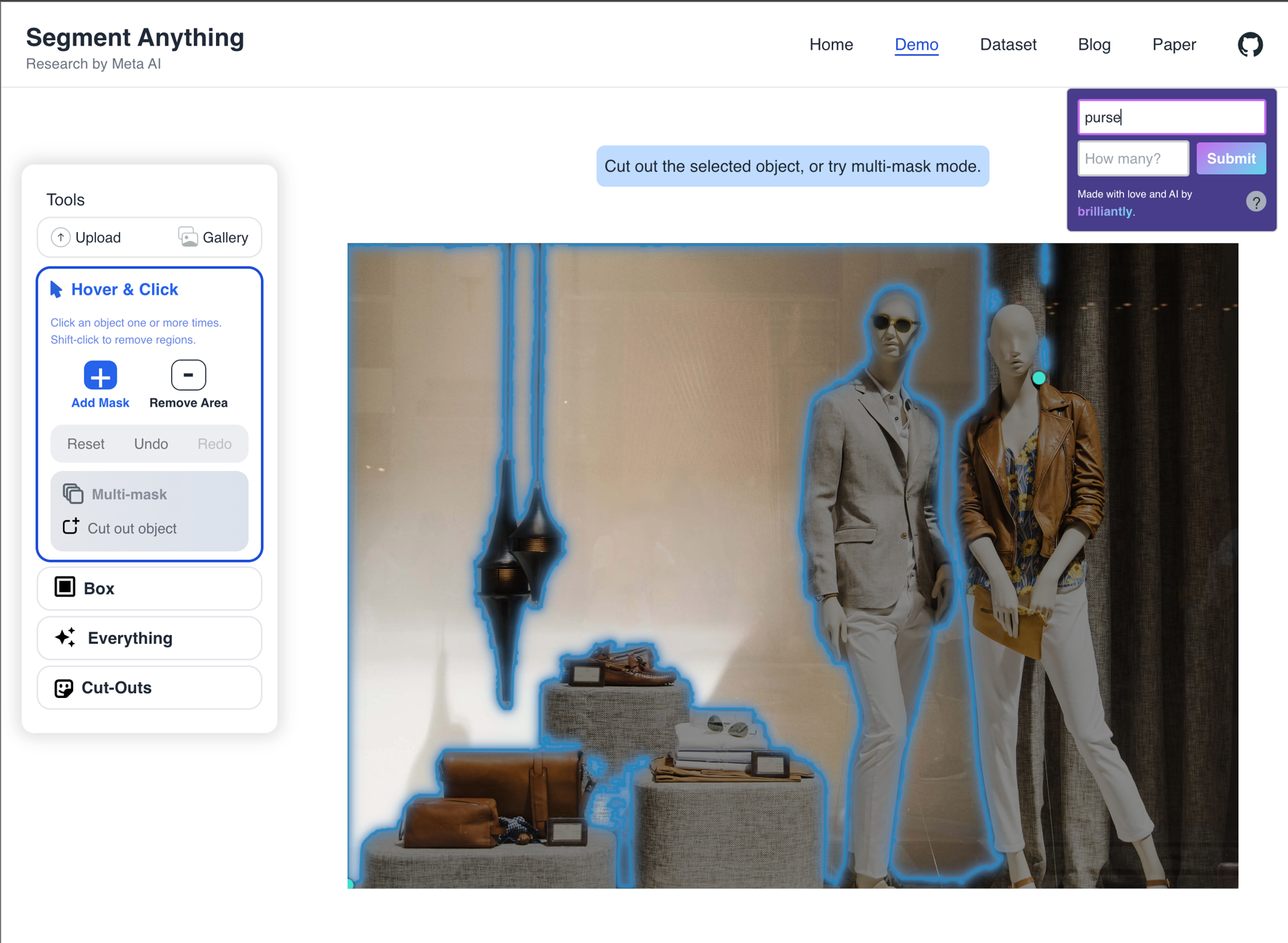The height and width of the screenshot is (943, 1288).
Task: Click the Add Mask label
Action: [100, 403]
